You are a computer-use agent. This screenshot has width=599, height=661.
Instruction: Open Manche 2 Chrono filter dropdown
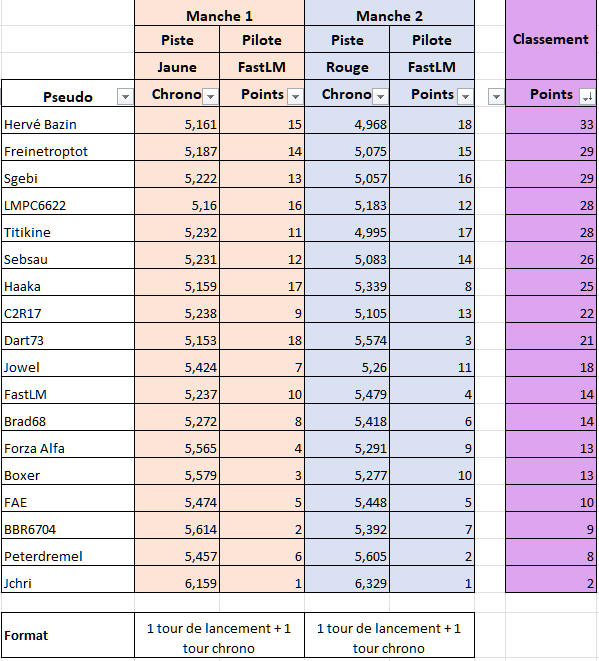click(x=380, y=97)
